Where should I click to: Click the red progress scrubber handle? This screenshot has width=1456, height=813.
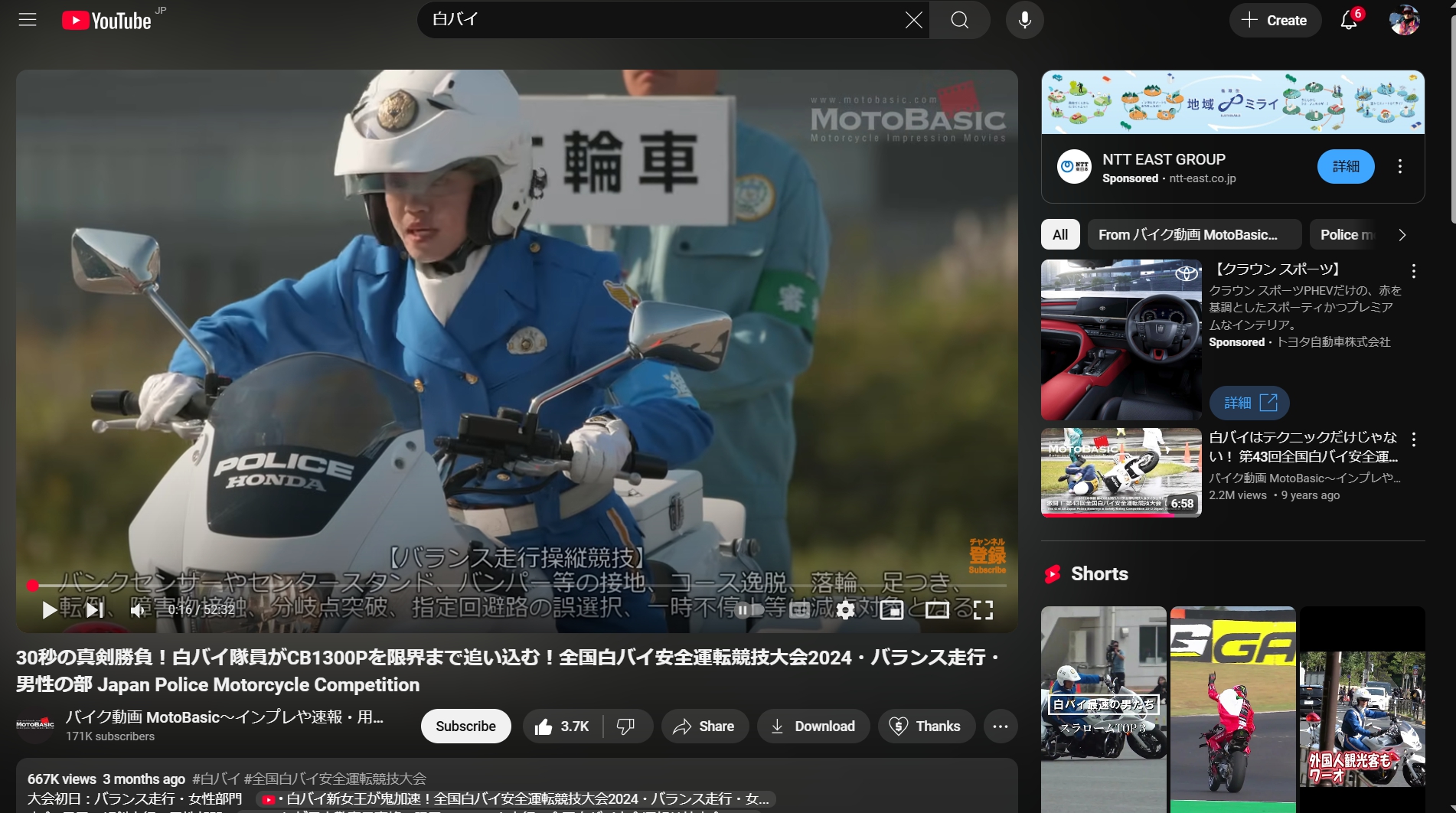click(x=32, y=586)
